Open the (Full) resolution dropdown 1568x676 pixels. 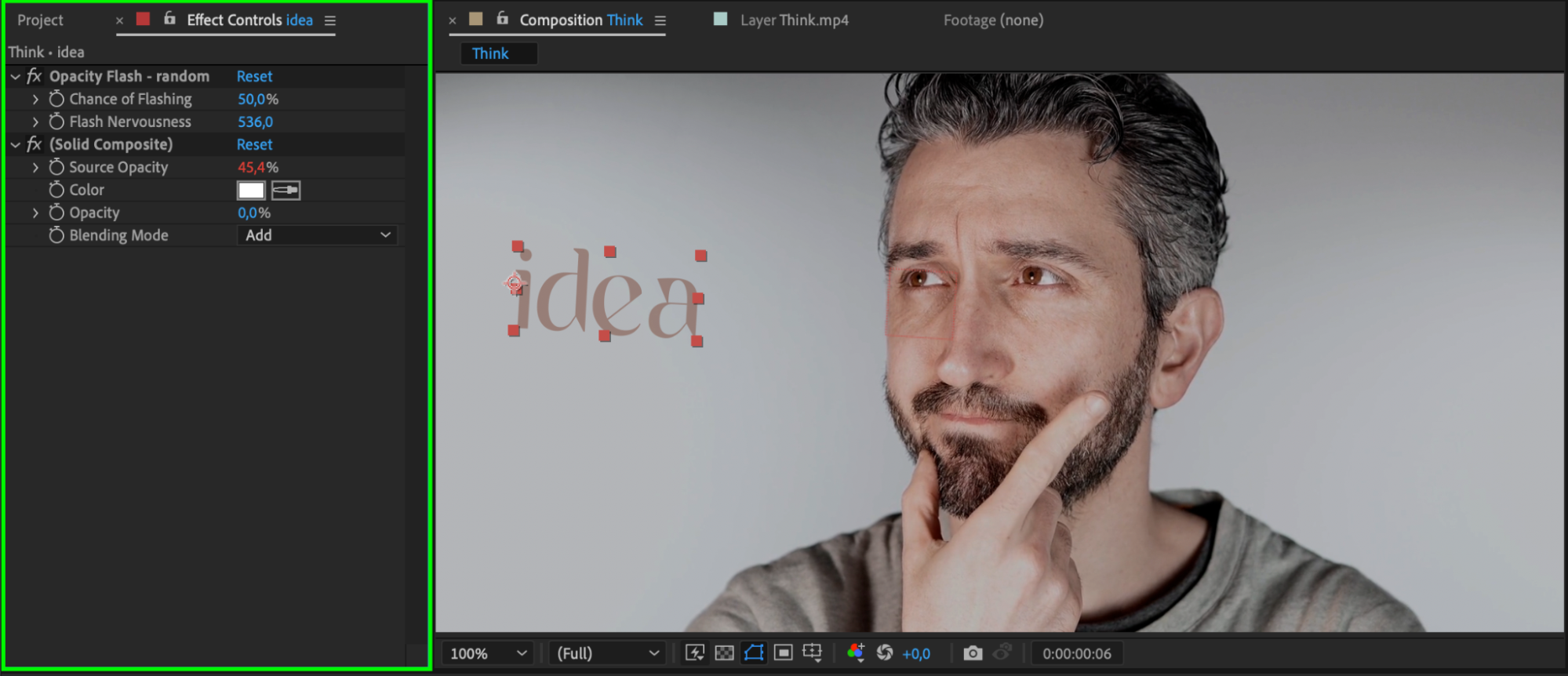click(607, 653)
